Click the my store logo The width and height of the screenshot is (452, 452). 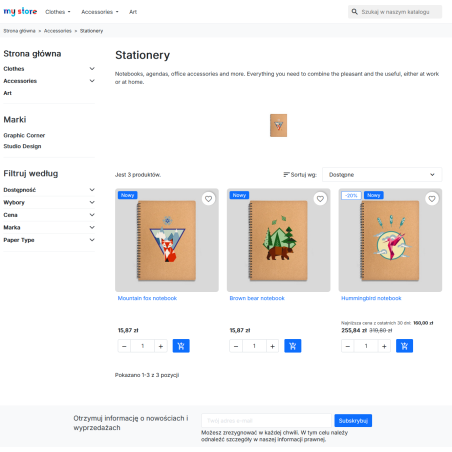[x=20, y=12]
